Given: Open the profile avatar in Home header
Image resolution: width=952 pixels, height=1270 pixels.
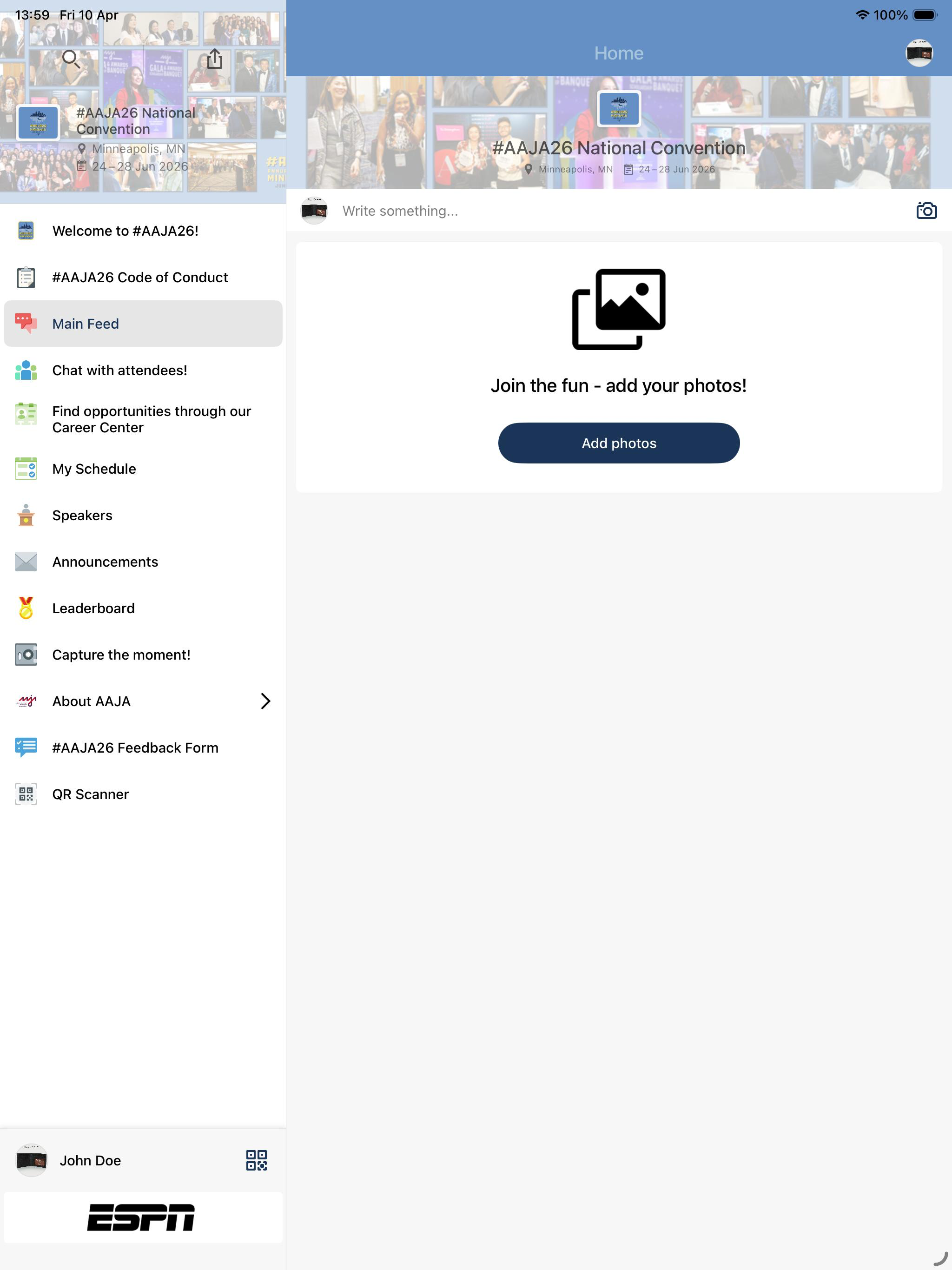Looking at the screenshot, I should [919, 53].
